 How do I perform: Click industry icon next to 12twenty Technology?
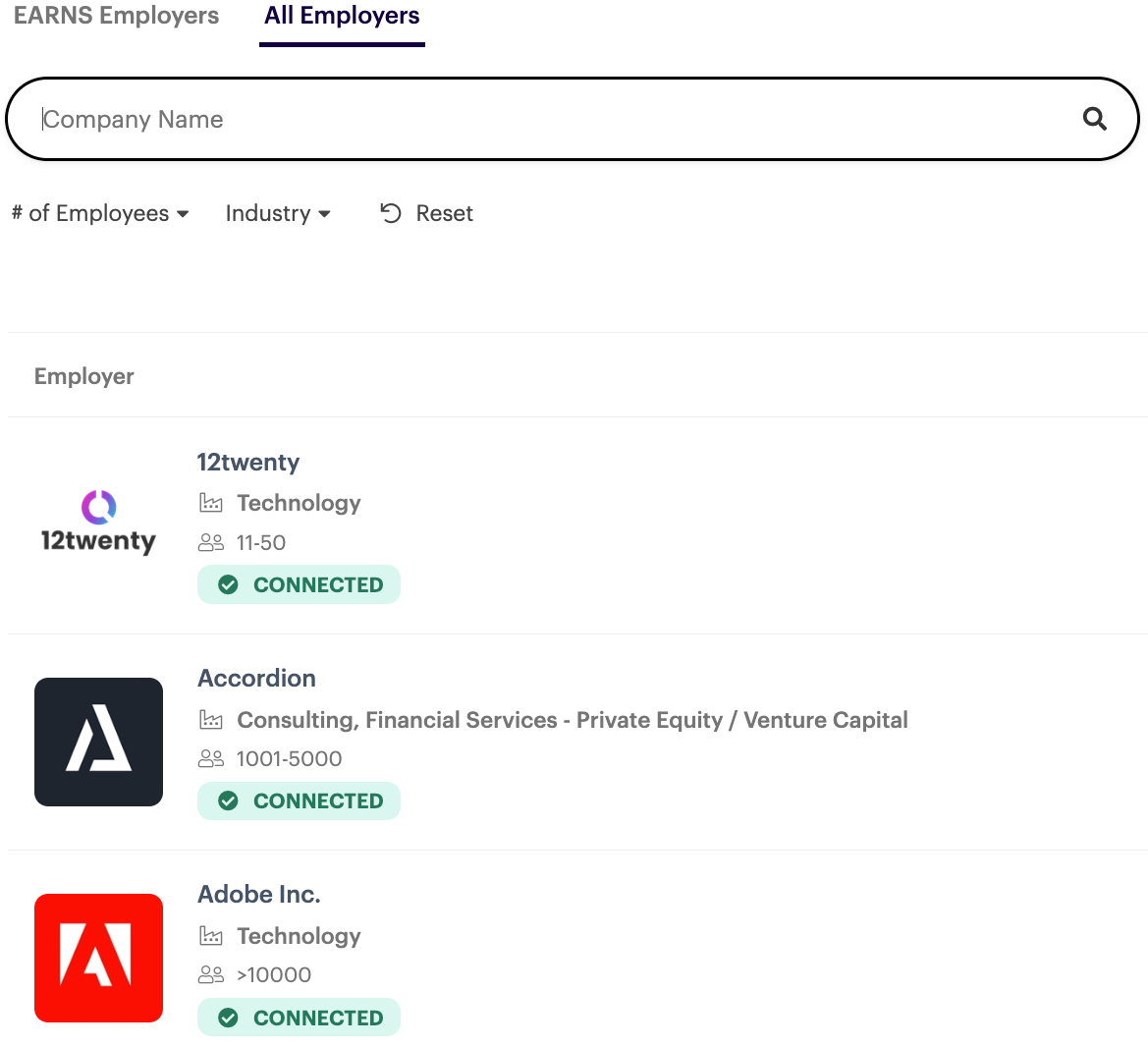pos(211,503)
